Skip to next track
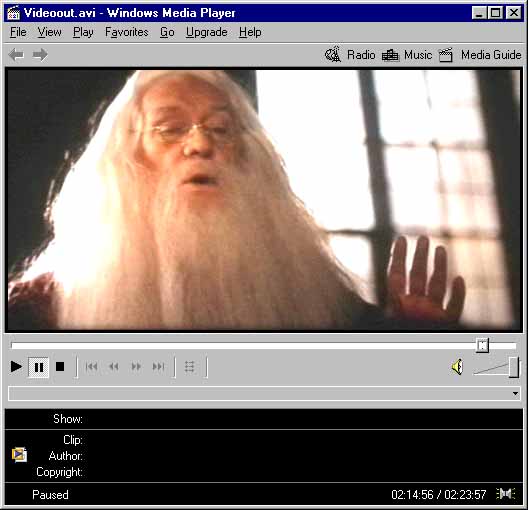The image size is (528, 510). tap(158, 366)
